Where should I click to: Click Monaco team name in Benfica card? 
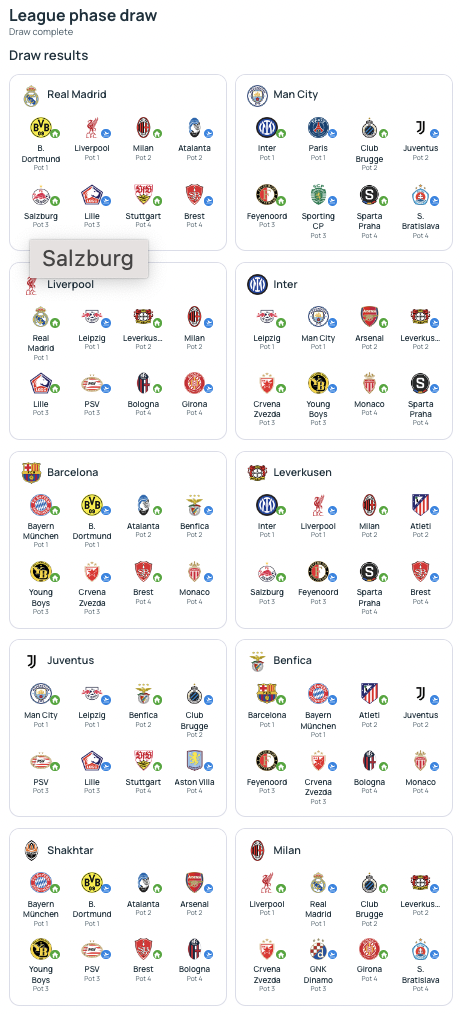[421, 782]
